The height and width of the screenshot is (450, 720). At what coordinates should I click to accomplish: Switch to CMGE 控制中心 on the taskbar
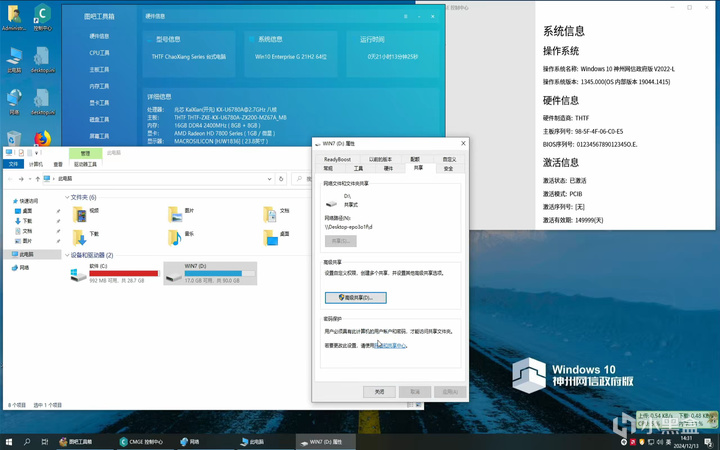[145, 442]
